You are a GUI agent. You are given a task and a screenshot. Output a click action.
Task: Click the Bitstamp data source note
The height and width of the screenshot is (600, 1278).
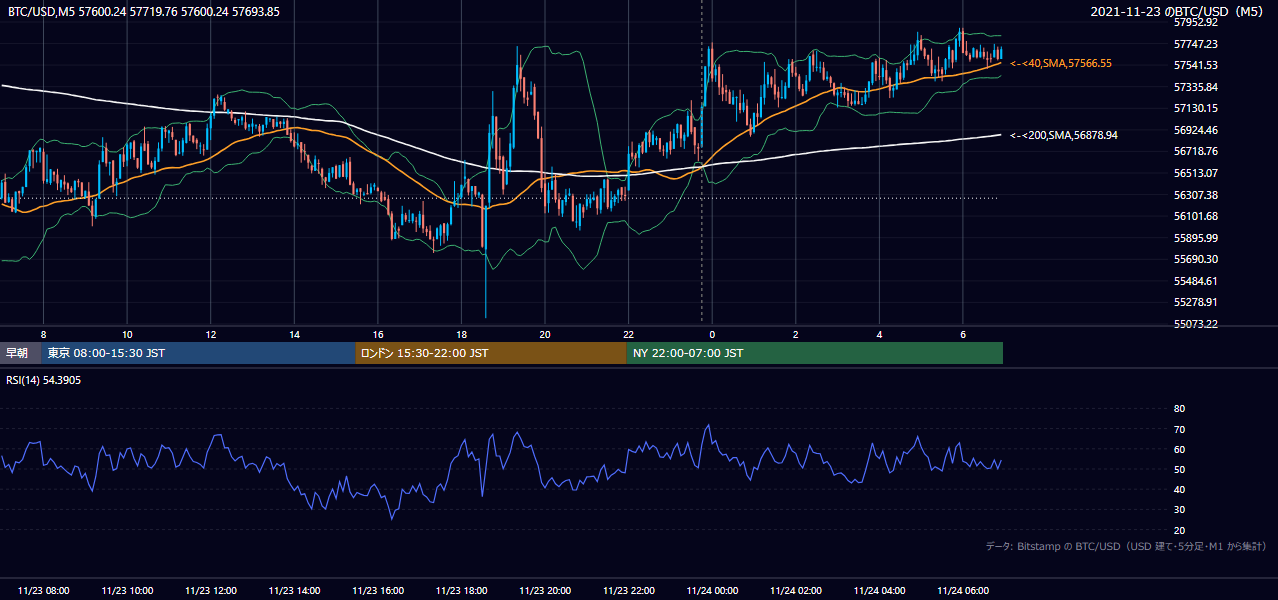[1126, 547]
